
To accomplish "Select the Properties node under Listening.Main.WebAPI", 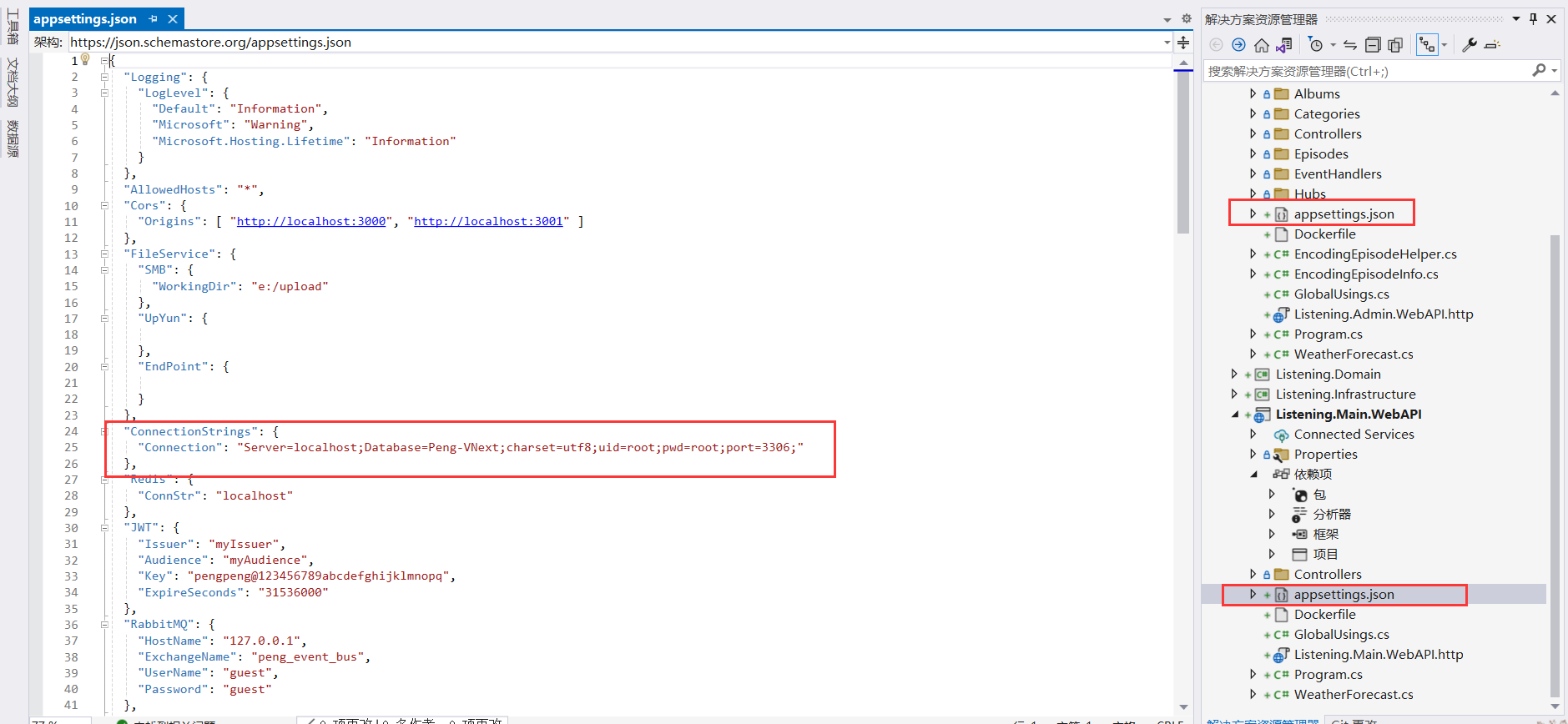I will click(x=1325, y=454).
